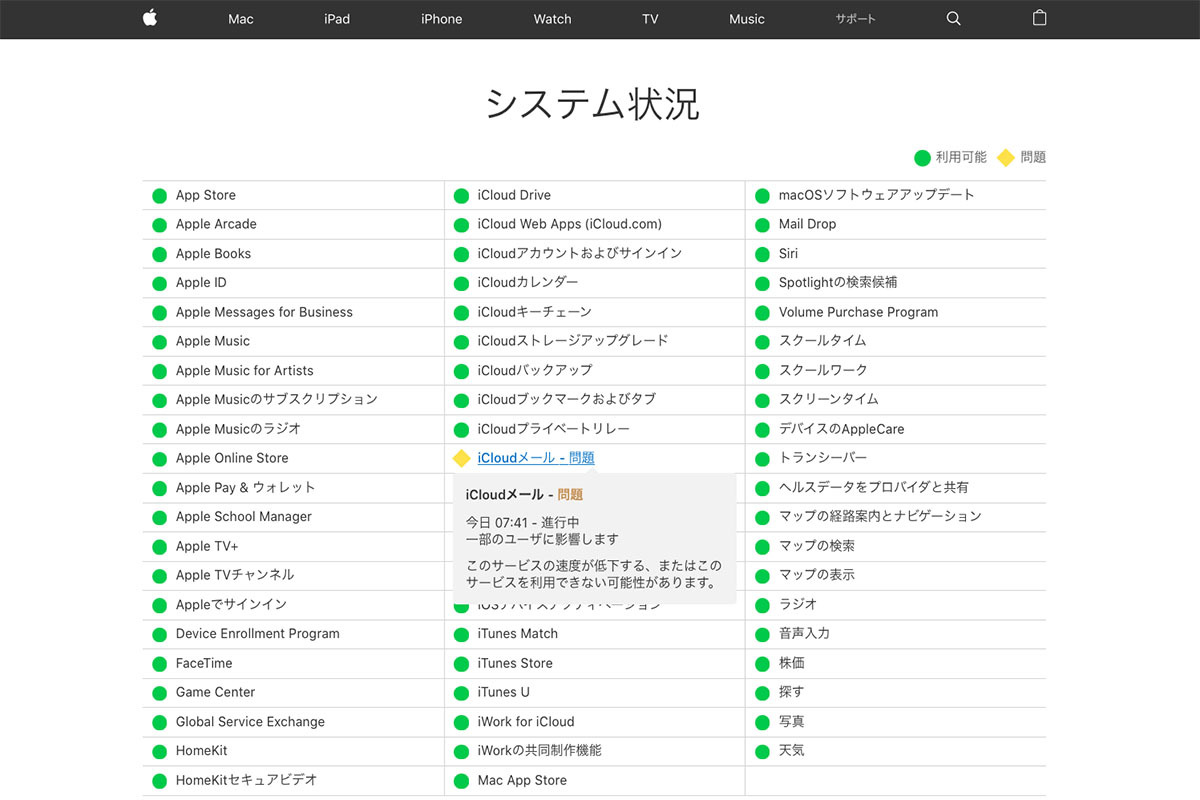Open the Mac menu item

tap(241, 19)
